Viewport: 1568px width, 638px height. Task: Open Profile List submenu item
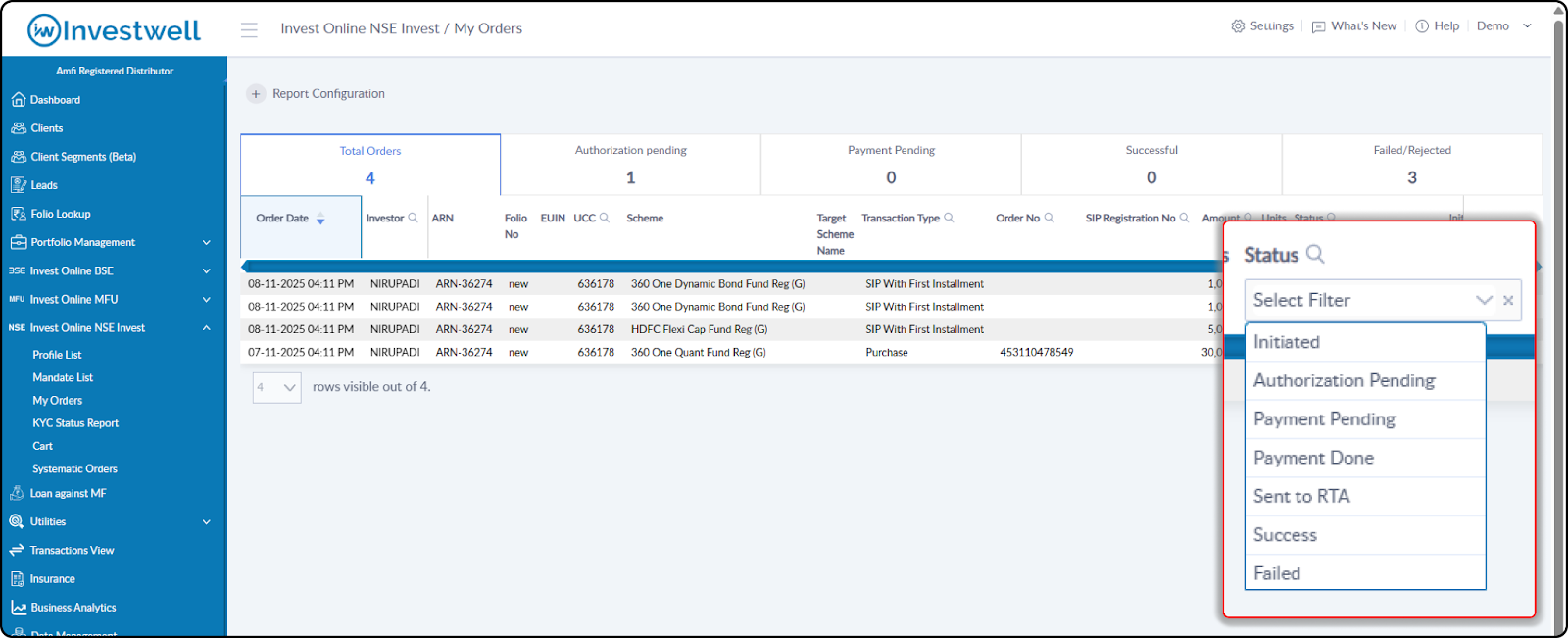(x=57, y=355)
